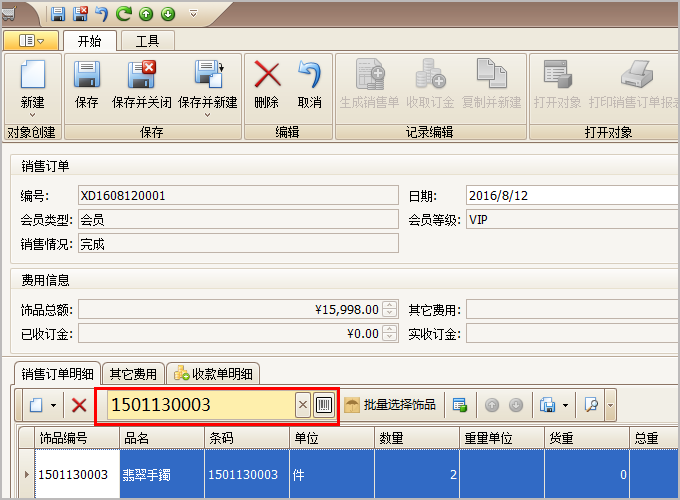Expand the 保存并新建 dropdown chevron
Viewport: 680px width, 500px height.
(207, 115)
